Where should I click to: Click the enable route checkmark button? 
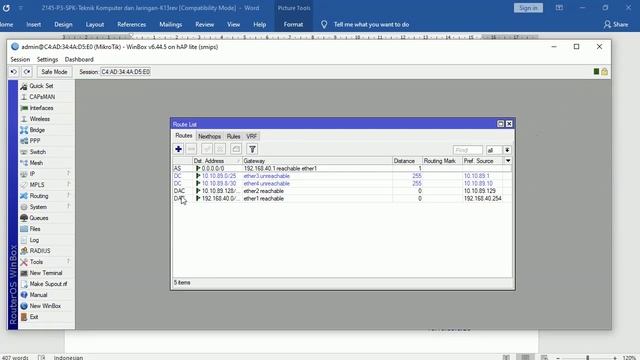[207, 149]
